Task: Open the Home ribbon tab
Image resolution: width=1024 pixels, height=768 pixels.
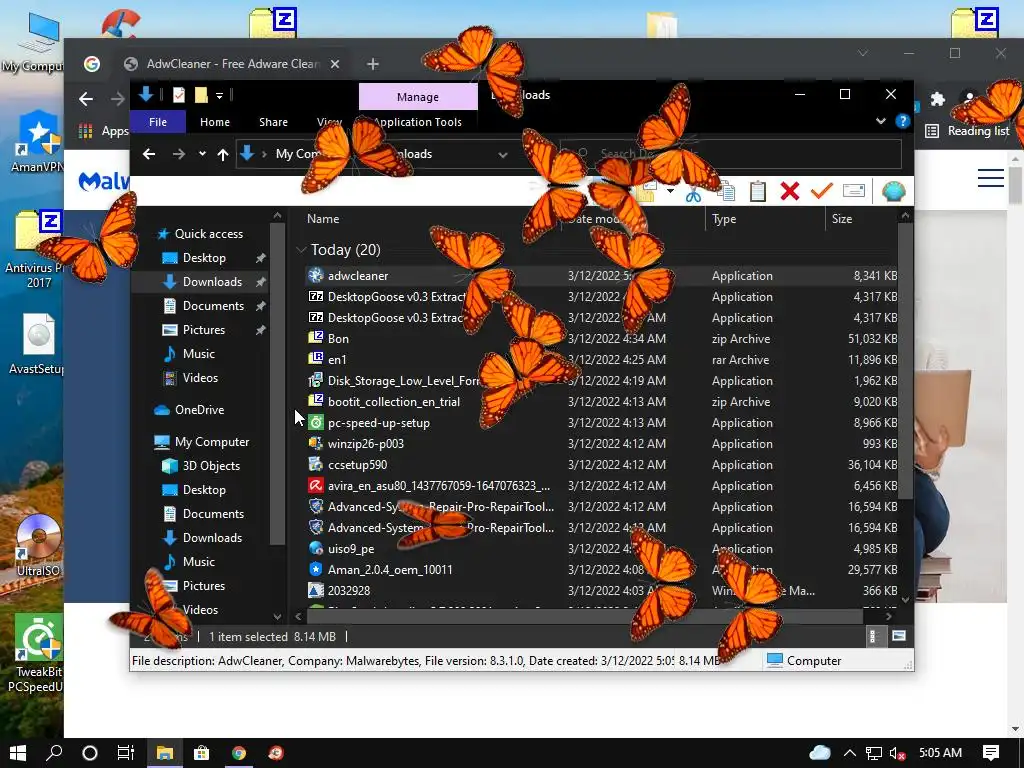Action: [215, 122]
